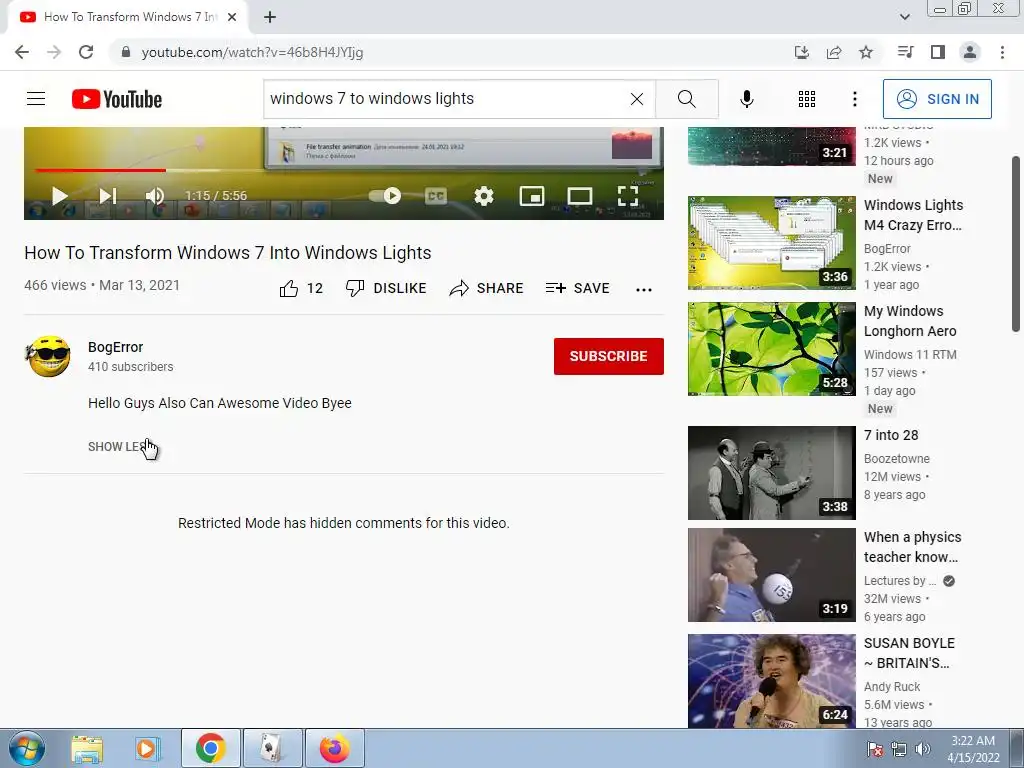
Task: Open the 3:21 duration video thumbnail
Action: coord(771,146)
